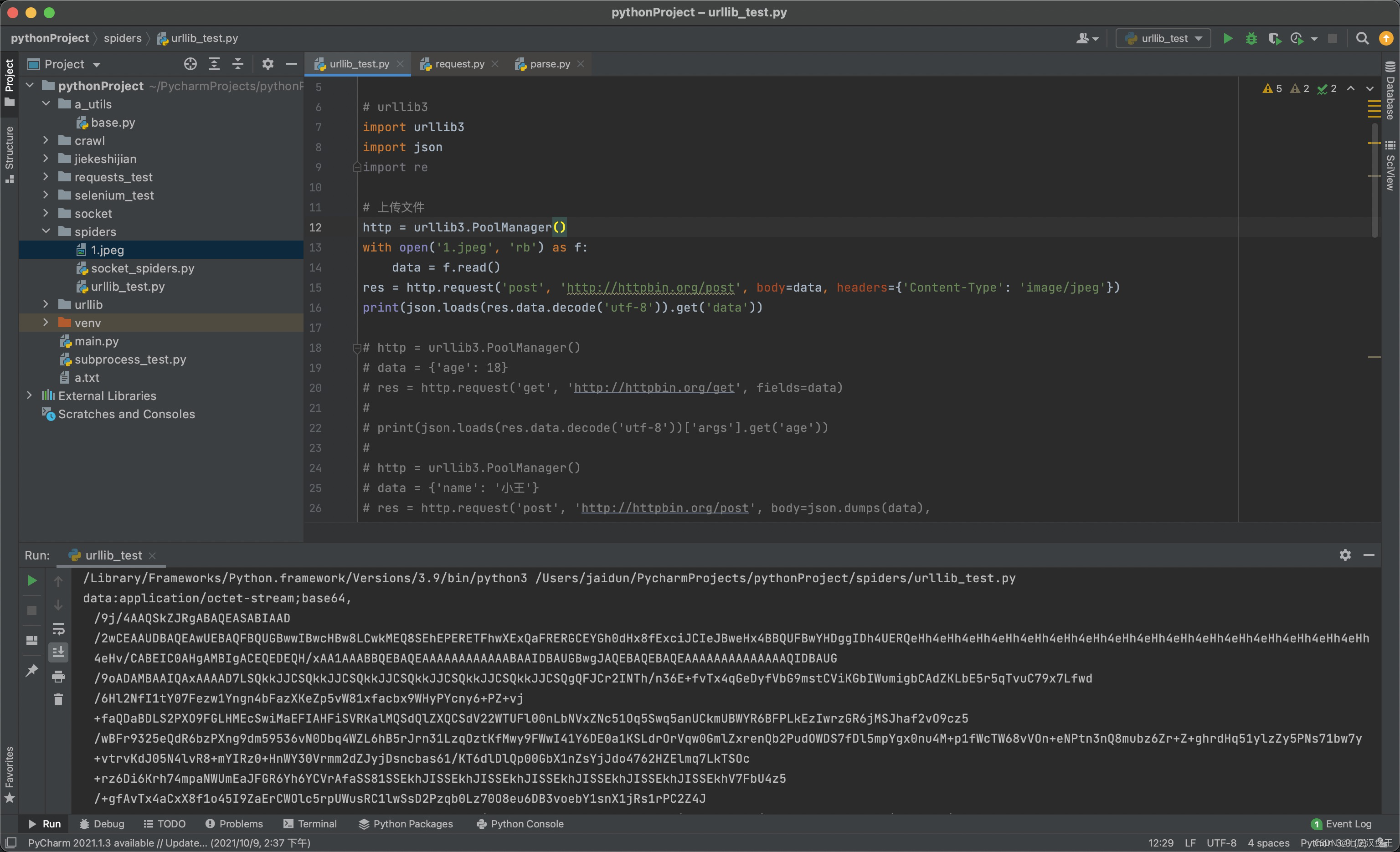This screenshot has height=852, width=1400.
Task: Open the Search Everywhere magnifier
Action: pos(1362,38)
